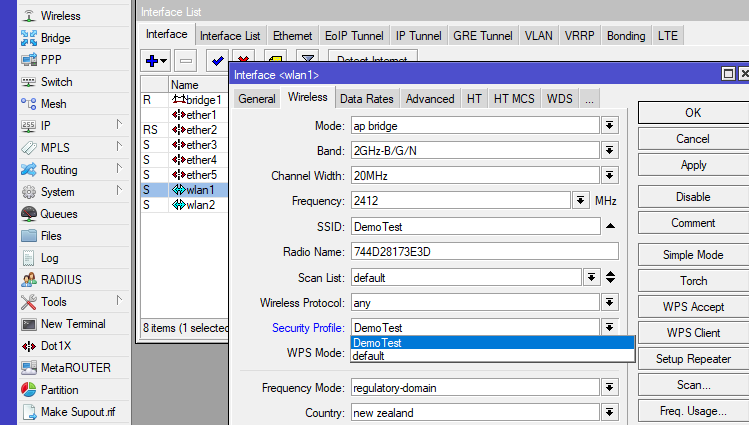This screenshot has height=425, width=749.
Task: Open New Terminal from the sidebar
Action: click(x=72, y=324)
